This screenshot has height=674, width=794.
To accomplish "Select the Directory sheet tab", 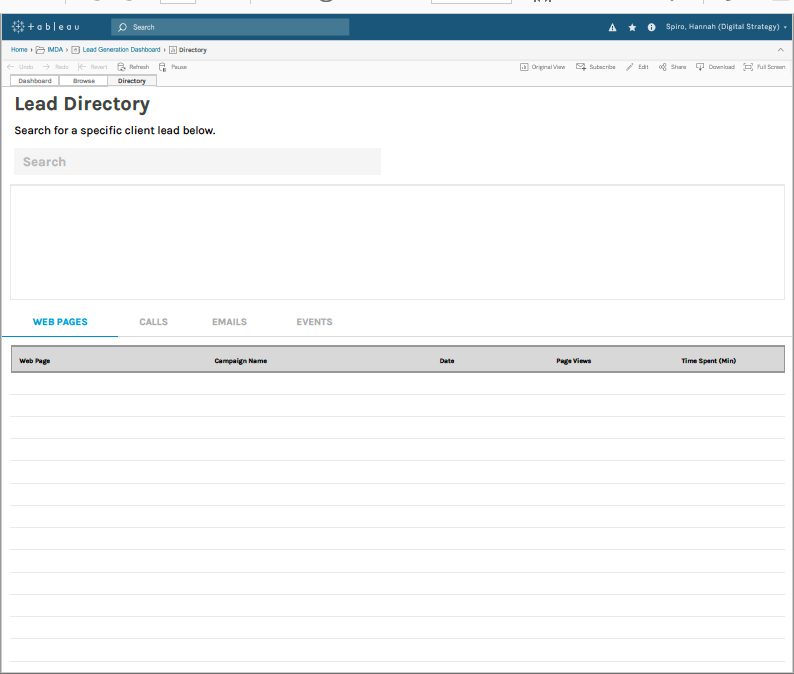I will [x=132, y=81].
